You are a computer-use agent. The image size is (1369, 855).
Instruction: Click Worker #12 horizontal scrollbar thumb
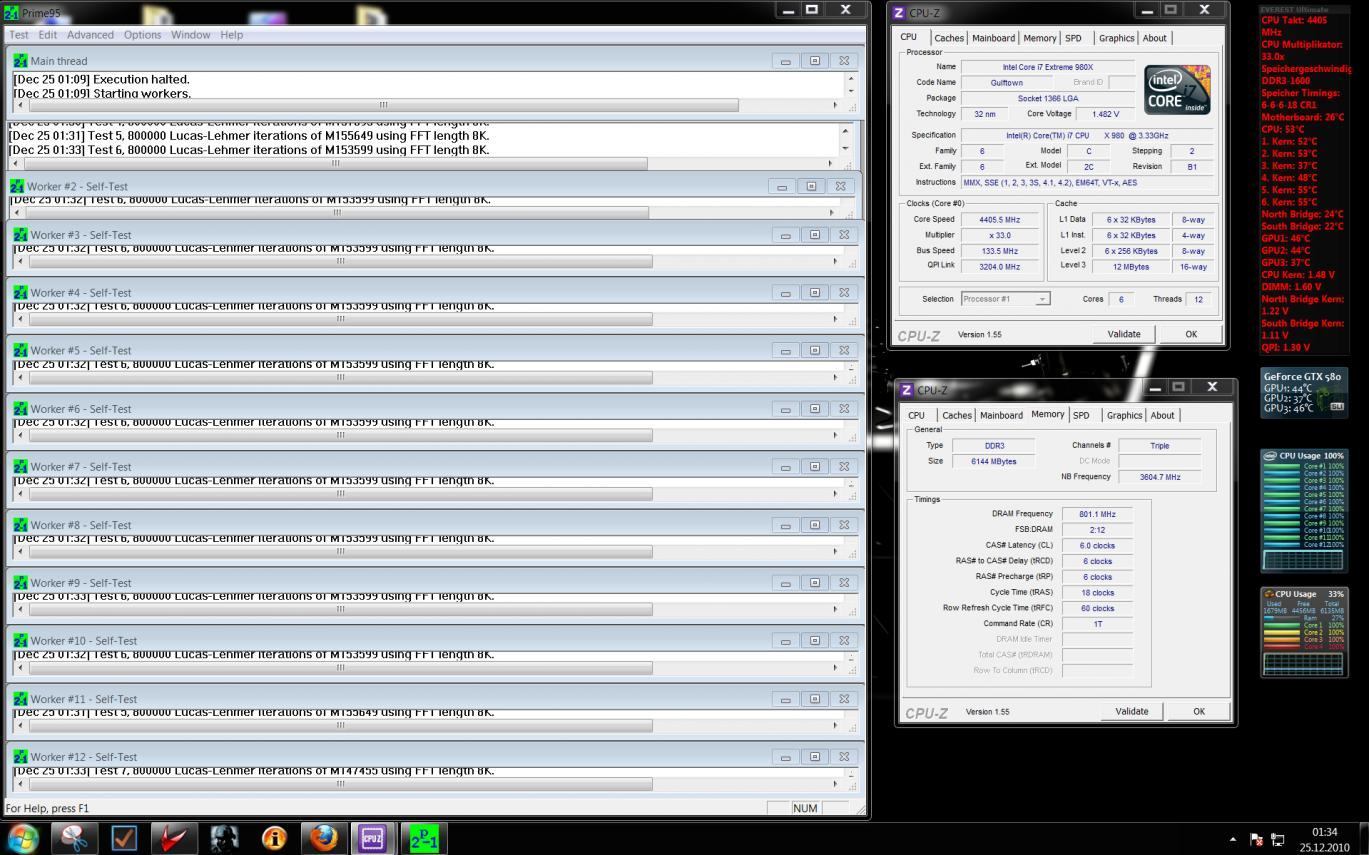pos(340,784)
